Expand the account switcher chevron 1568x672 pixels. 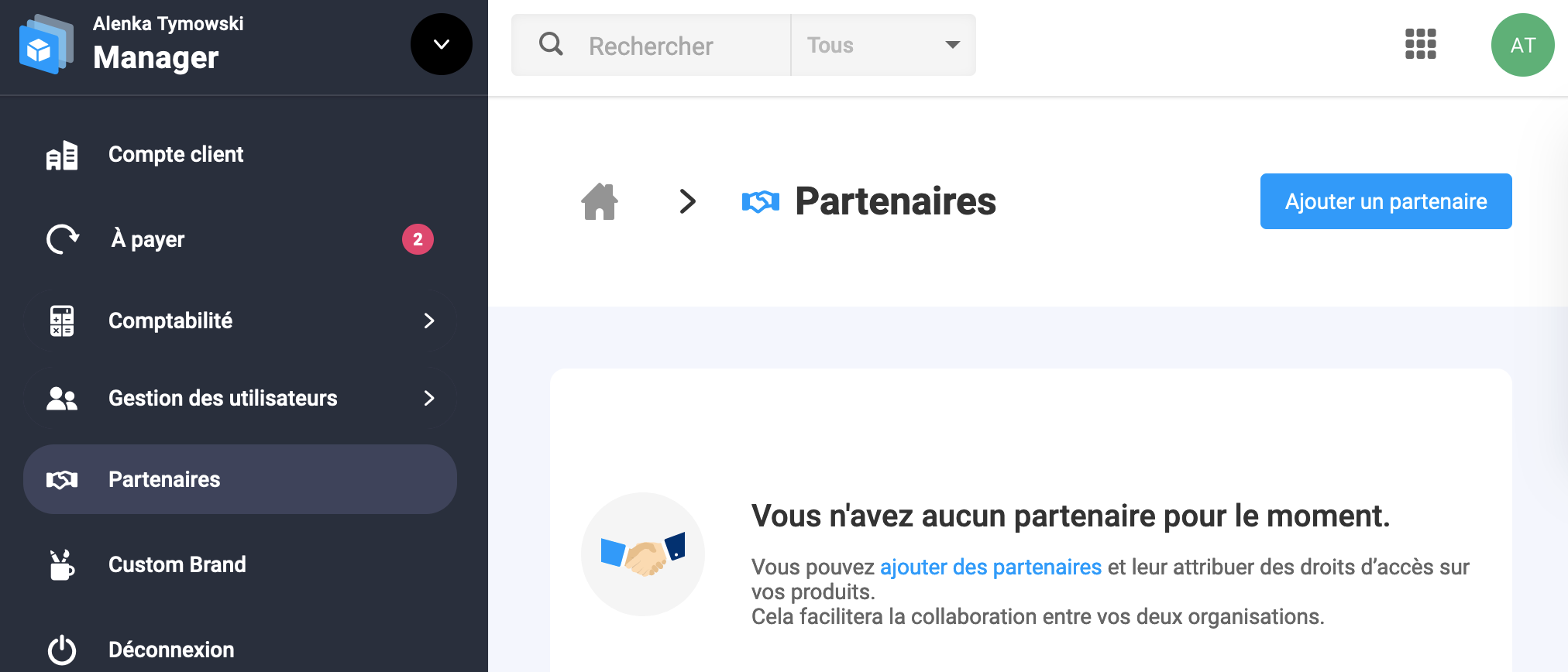click(x=441, y=44)
